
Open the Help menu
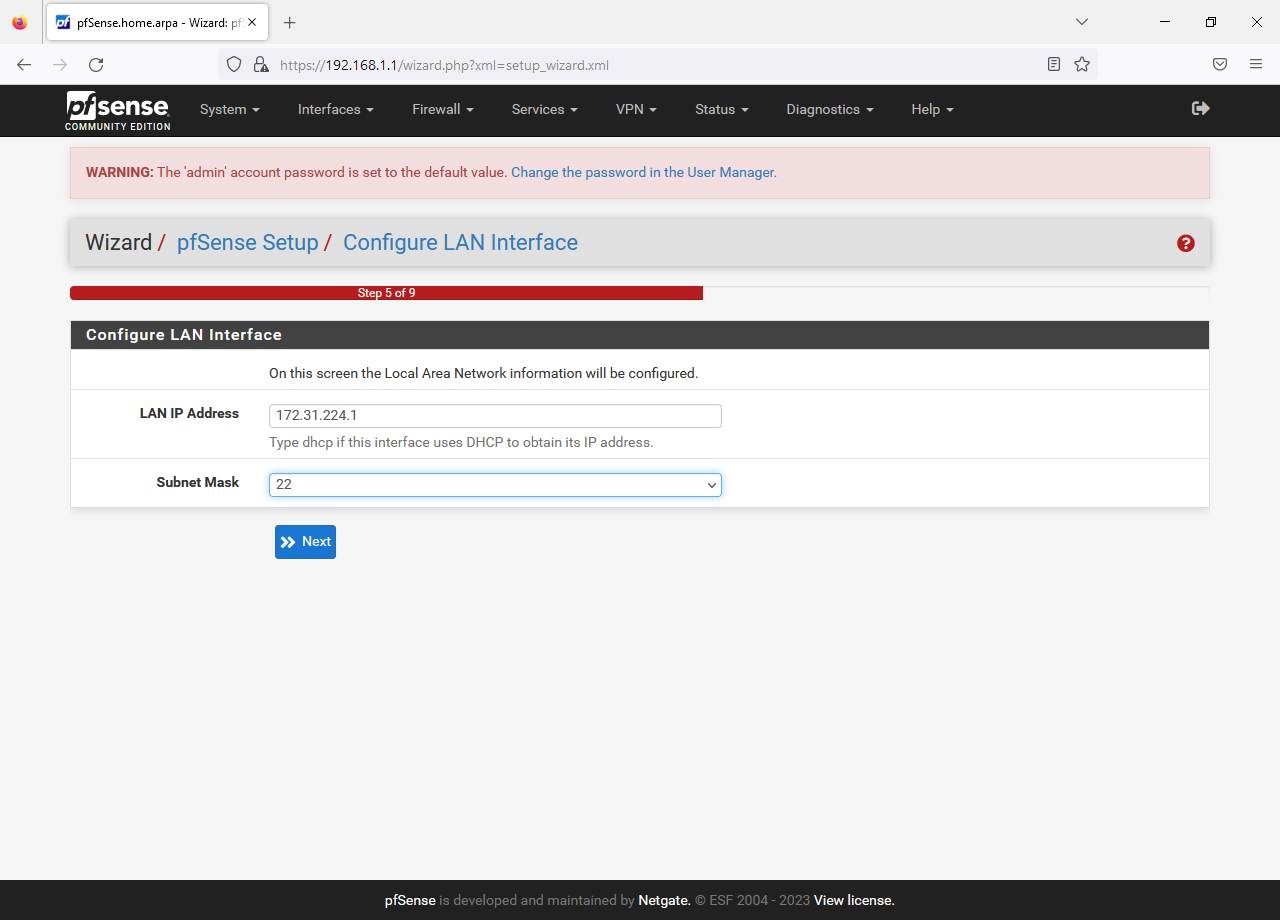(933, 109)
